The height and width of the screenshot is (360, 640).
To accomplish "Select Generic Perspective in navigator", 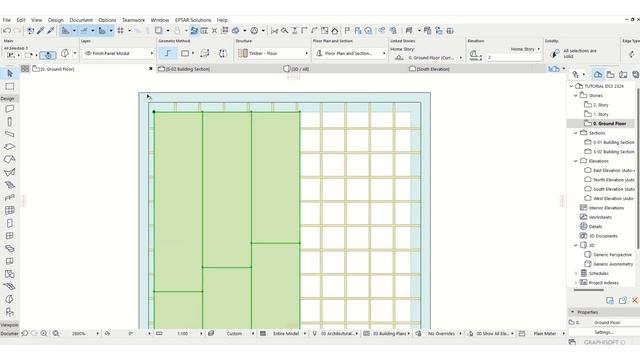I will coord(612,255).
